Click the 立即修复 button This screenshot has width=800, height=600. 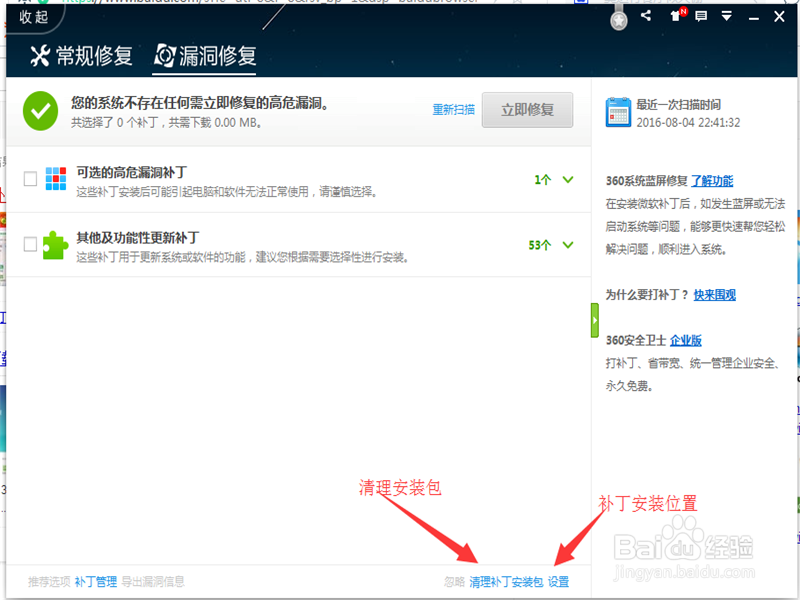point(527,110)
